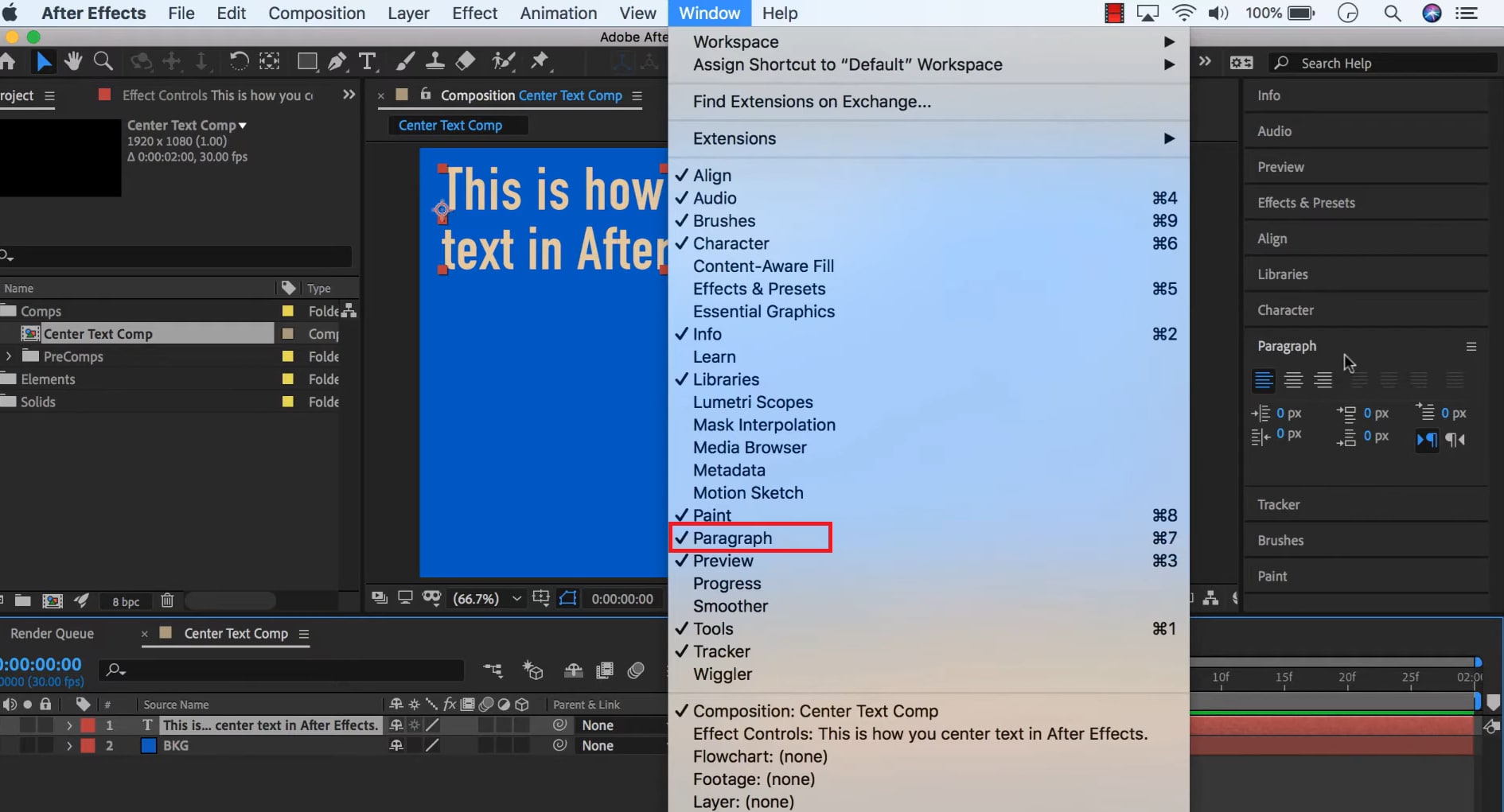
Task: Select the Brush tool
Action: [x=404, y=61]
